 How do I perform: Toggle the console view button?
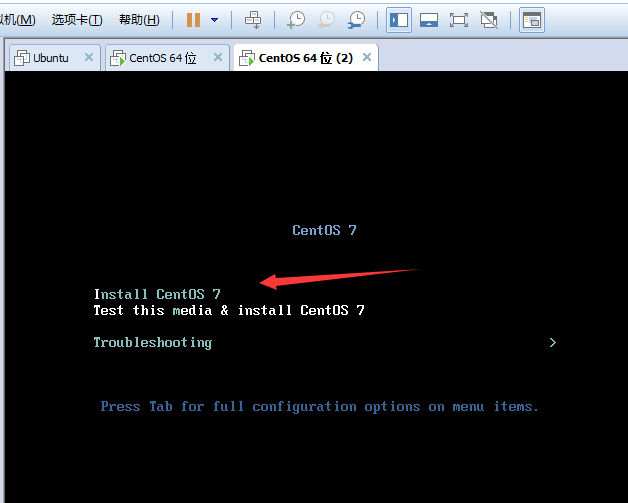click(532, 20)
